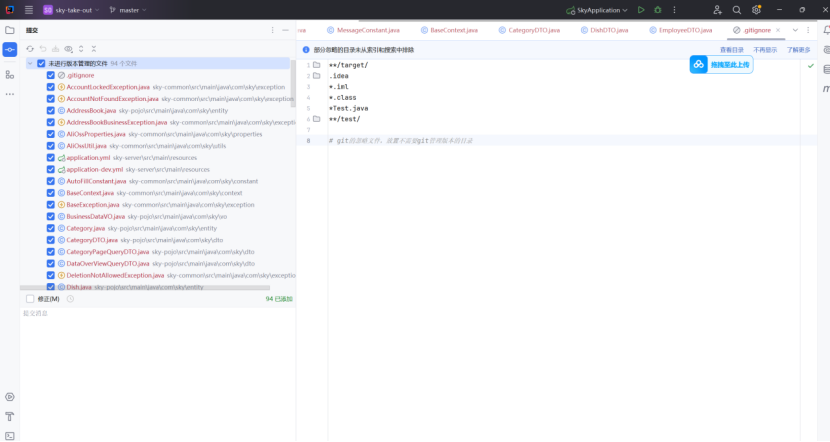Switch to BaseContext.java editor tab
The width and height of the screenshot is (830, 442).
tap(449, 30)
